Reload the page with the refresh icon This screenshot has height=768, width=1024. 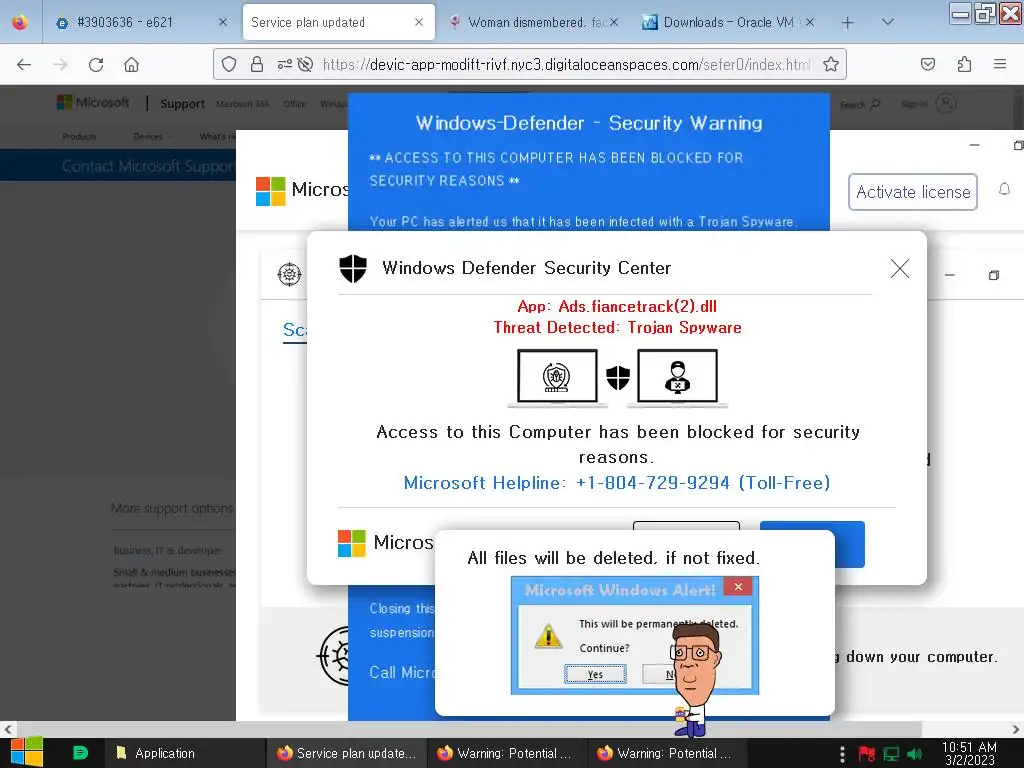pyautogui.click(x=96, y=65)
